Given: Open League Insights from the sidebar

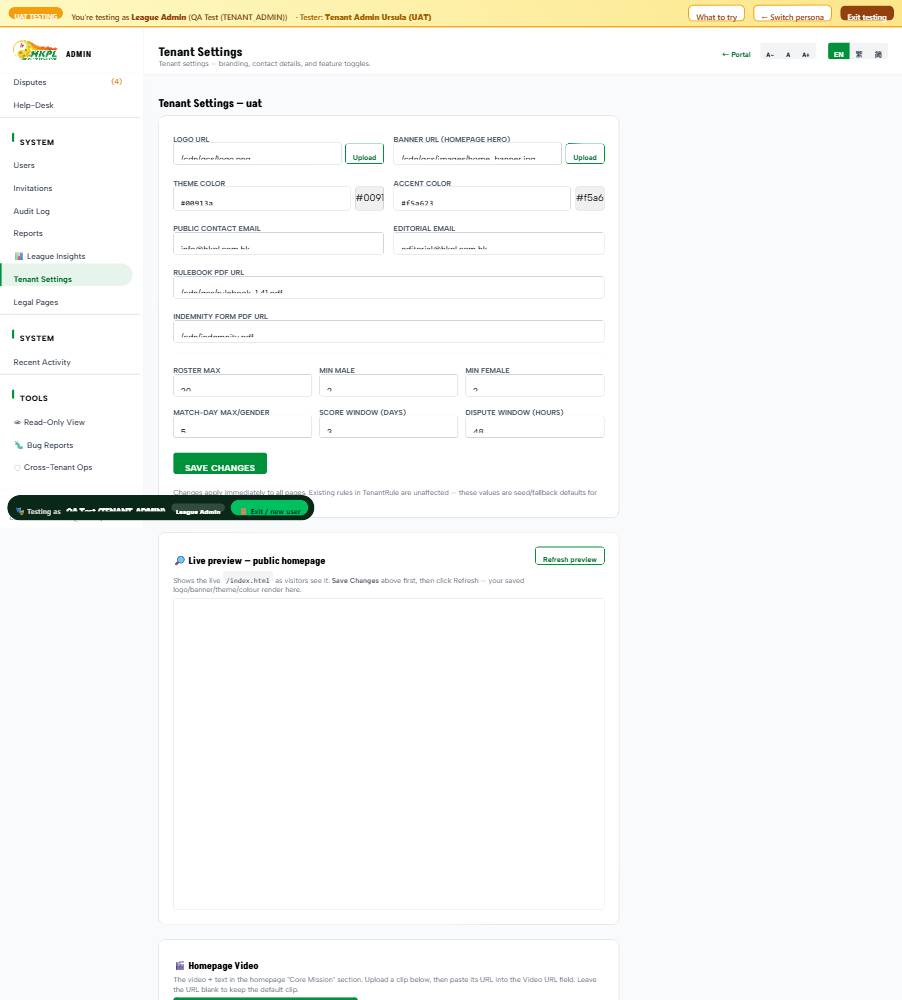Looking at the screenshot, I should coord(50,256).
